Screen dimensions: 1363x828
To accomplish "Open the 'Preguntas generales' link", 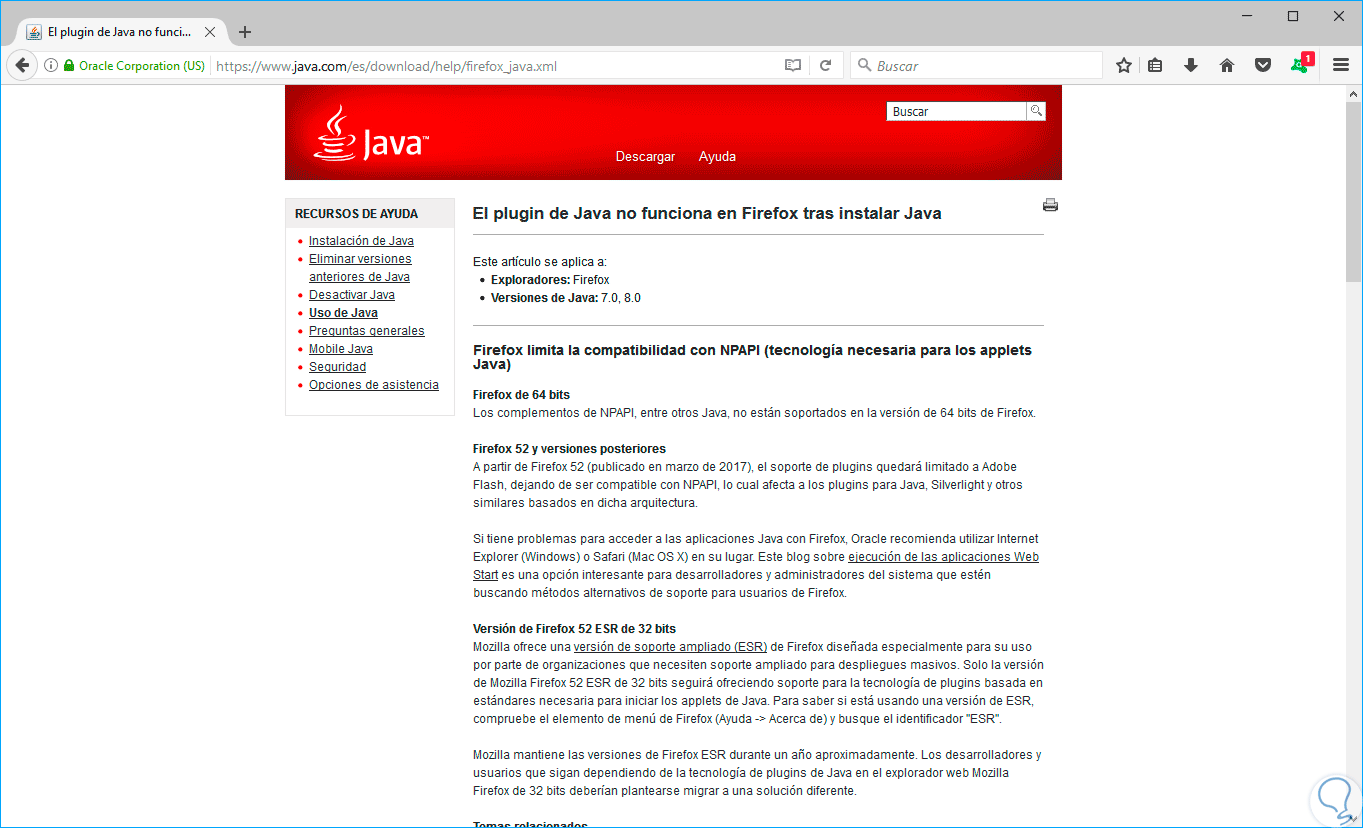I will click(367, 331).
